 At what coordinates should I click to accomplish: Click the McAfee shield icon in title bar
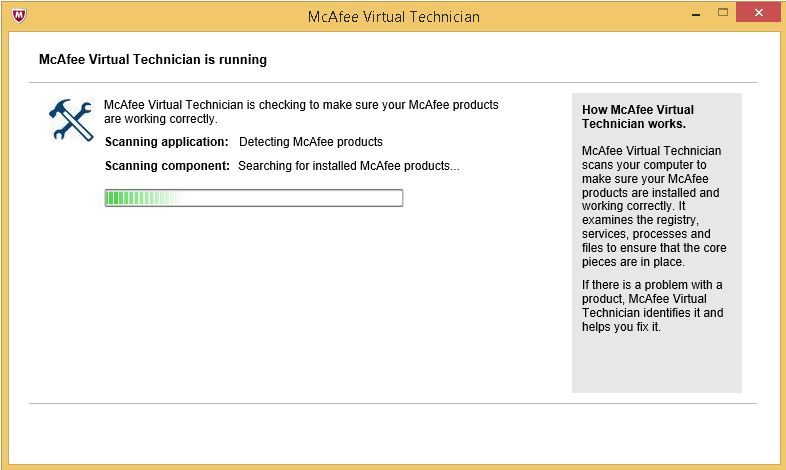(x=19, y=16)
